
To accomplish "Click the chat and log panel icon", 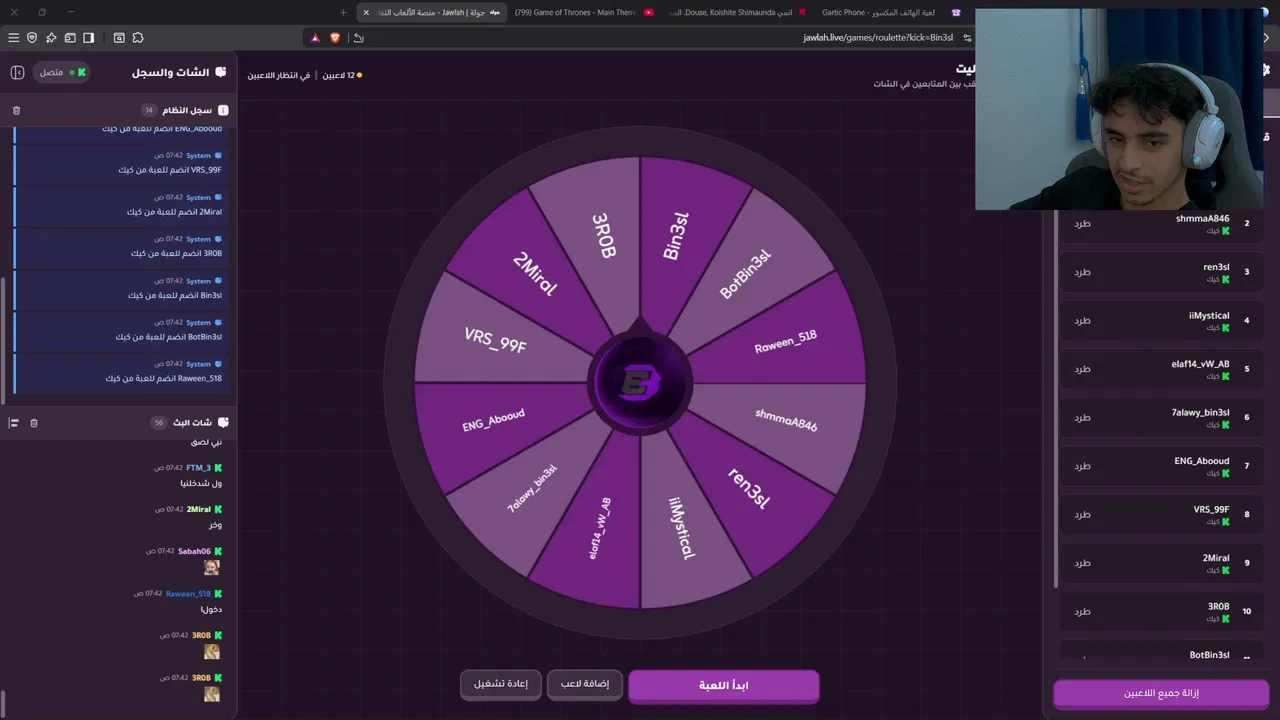I will click(x=221, y=73).
